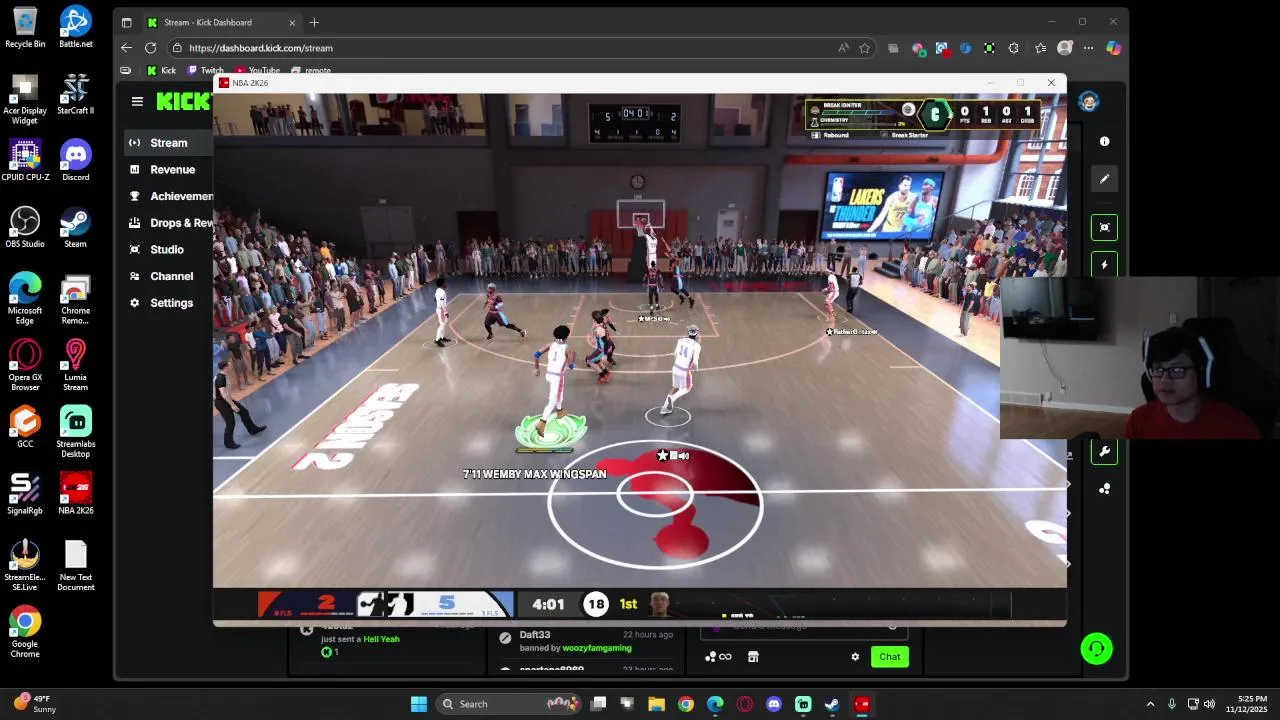Open Task View on the taskbar

pos(598,704)
